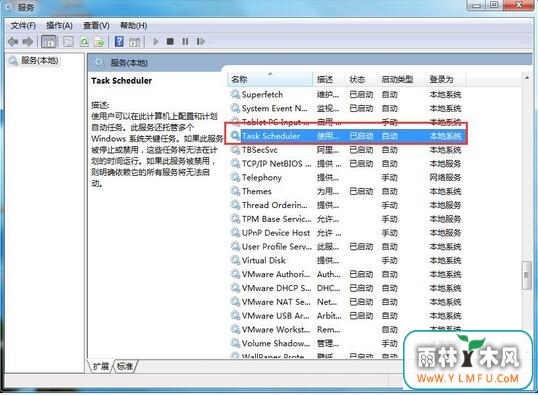This screenshot has height=395, width=538.
Task: Click the Task Scheduler heading in description pane
Action: point(121,81)
